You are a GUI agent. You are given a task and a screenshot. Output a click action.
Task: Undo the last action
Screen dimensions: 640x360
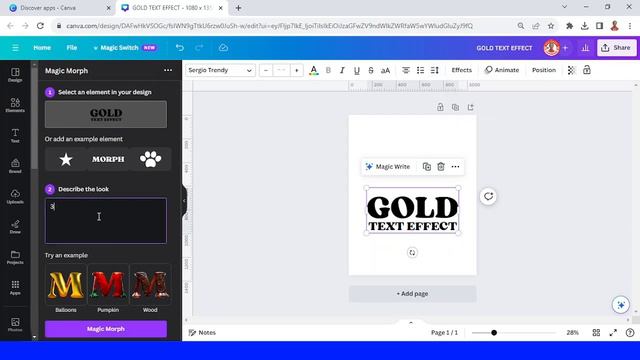point(180,48)
